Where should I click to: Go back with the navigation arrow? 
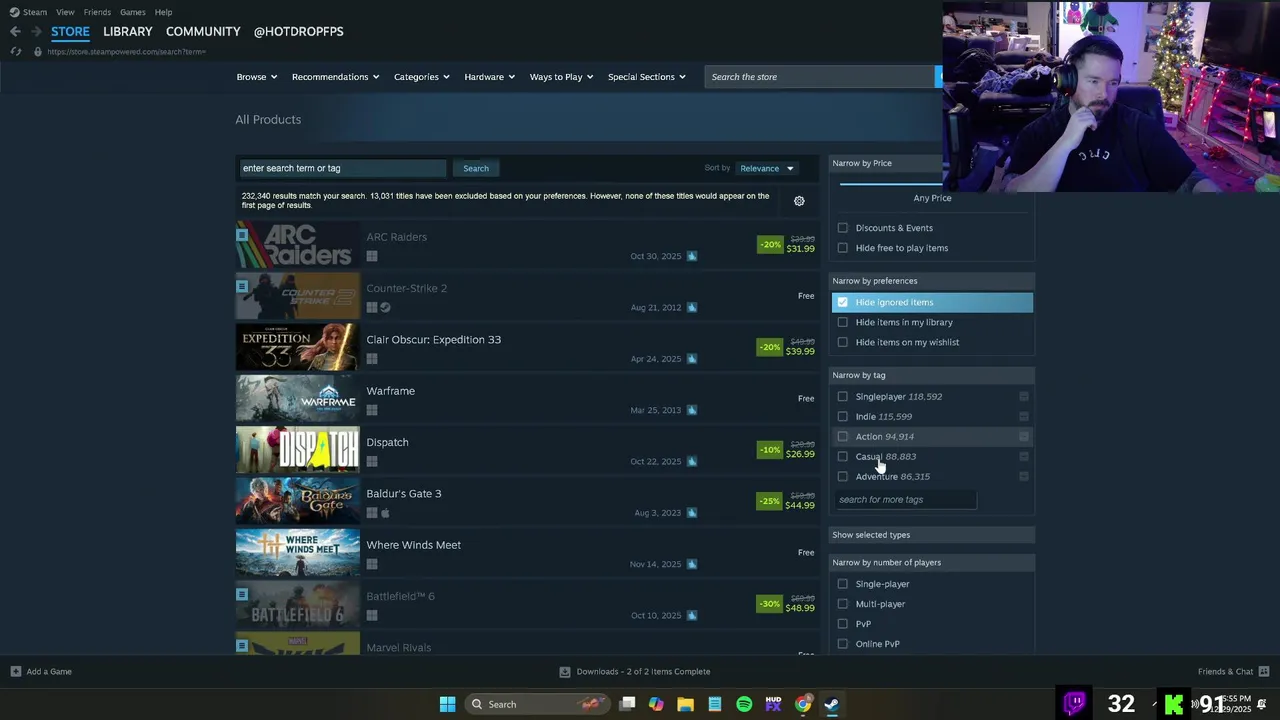(15, 32)
